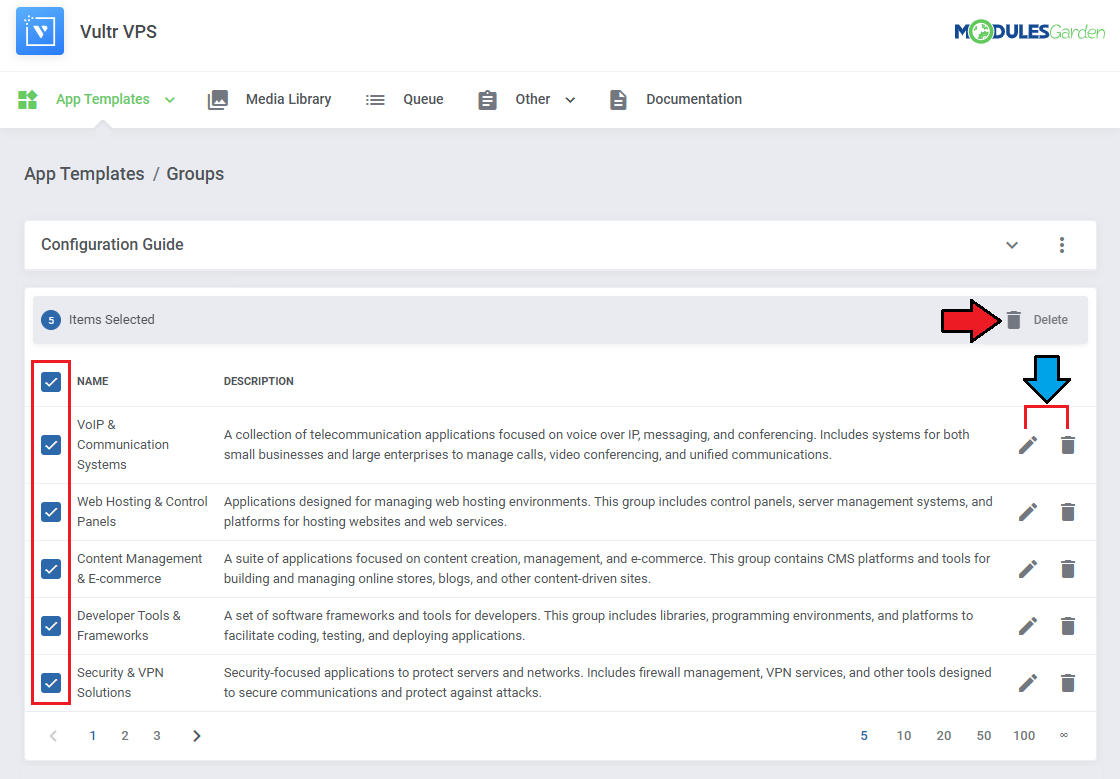
Task: Show 5 items per page
Action: [x=864, y=736]
